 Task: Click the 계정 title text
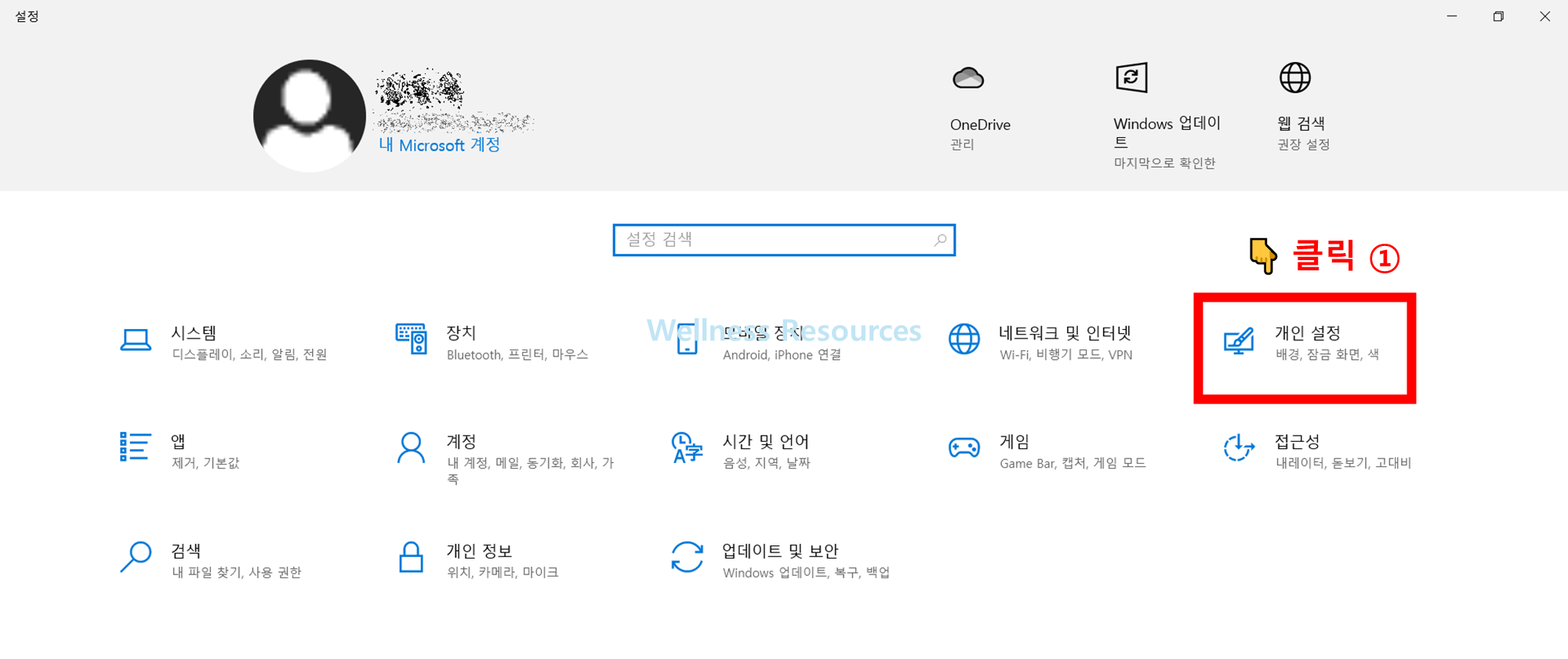click(x=462, y=442)
